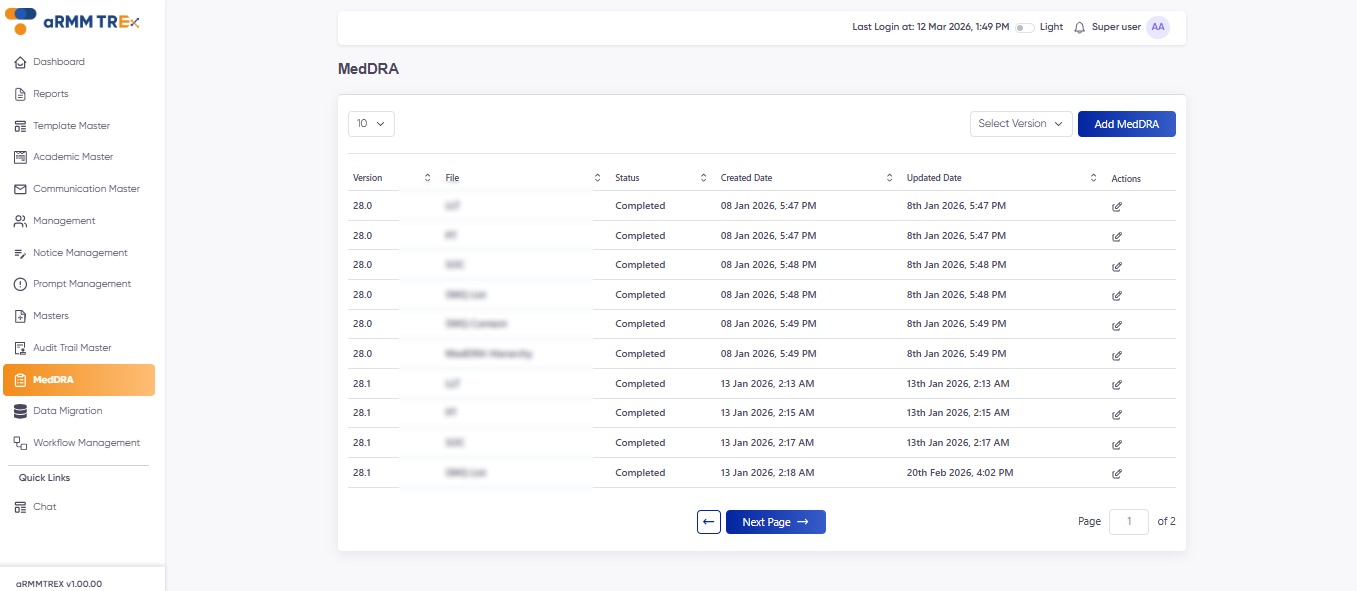This screenshot has width=1357, height=591.
Task: Click edit icon for 13 Jan 2:13 AM row
Action: (x=1117, y=385)
